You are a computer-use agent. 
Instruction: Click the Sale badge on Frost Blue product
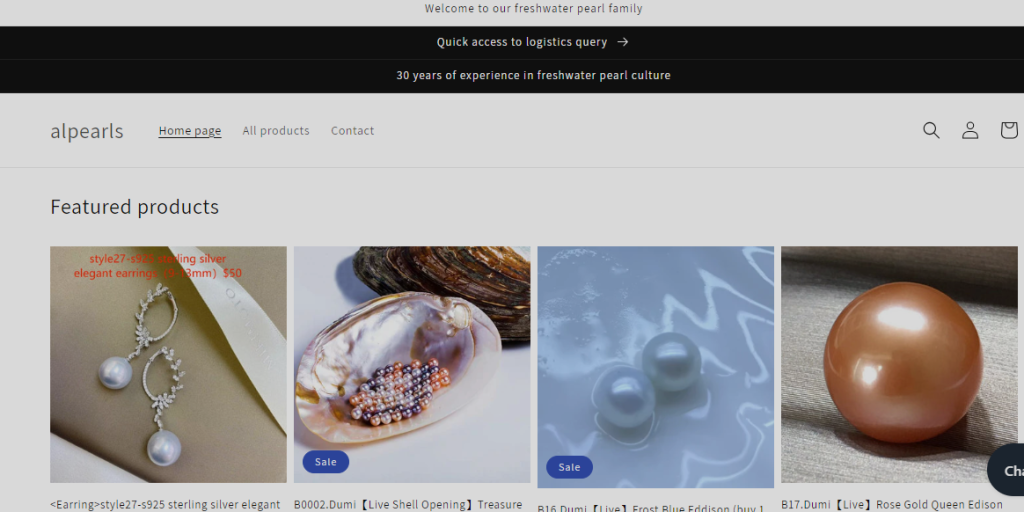point(569,467)
